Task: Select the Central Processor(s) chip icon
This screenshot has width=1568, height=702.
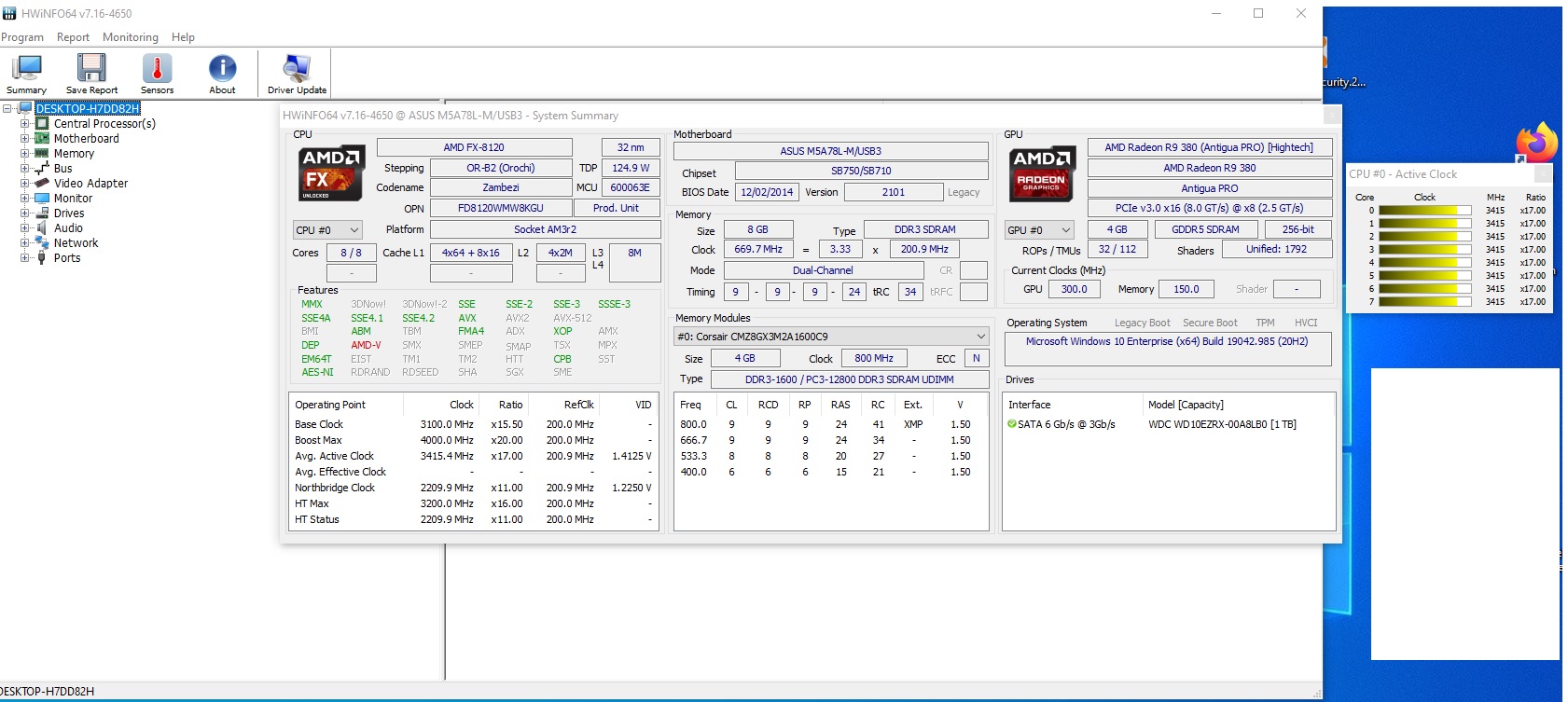Action: click(42, 123)
